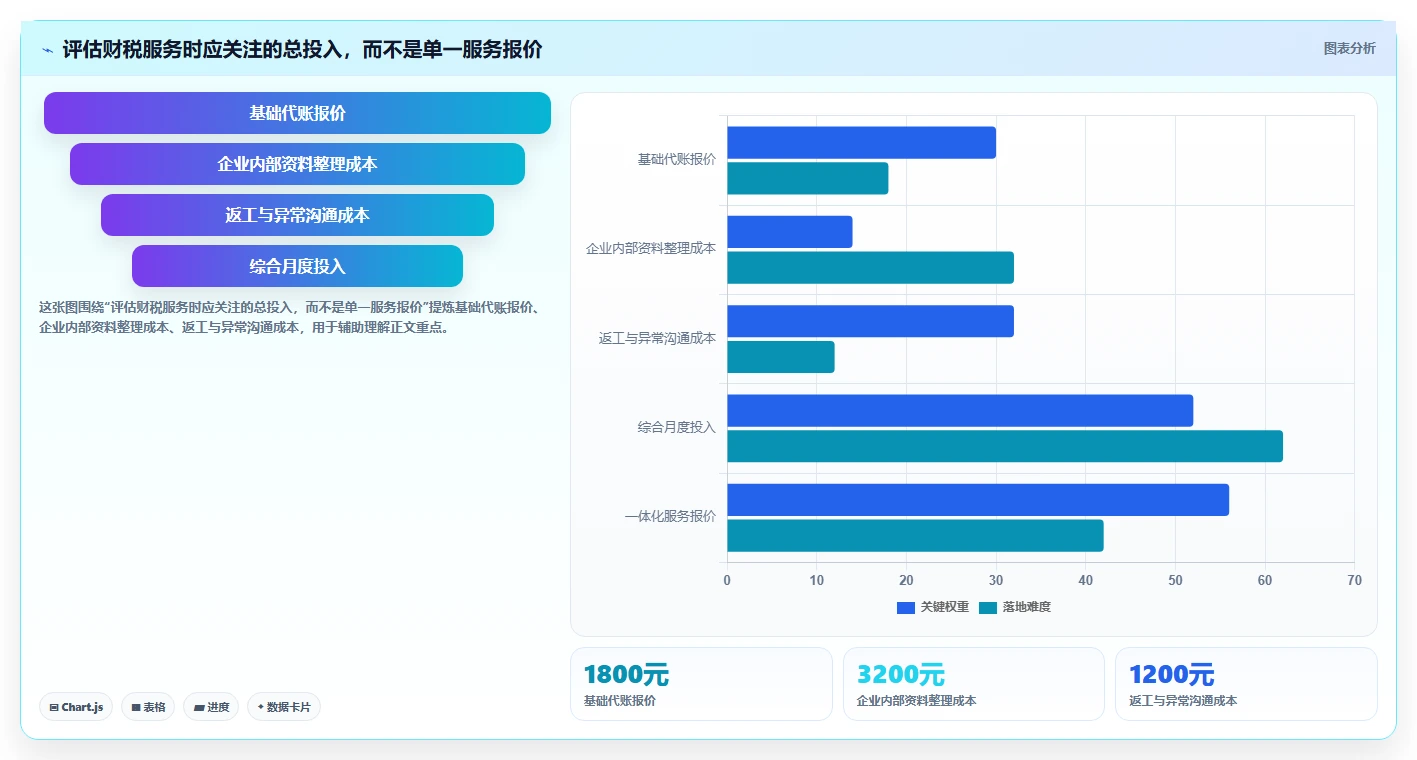This screenshot has width=1417, height=760.
Task: Click the teal 综合月度投入 chart bar
Action: pos(1005,446)
